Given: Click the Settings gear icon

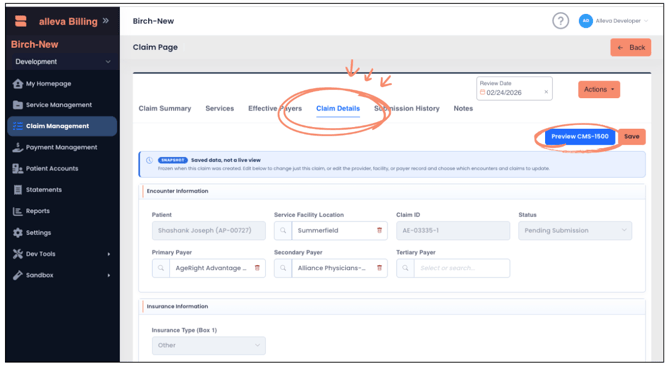Looking at the screenshot, I should point(18,232).
